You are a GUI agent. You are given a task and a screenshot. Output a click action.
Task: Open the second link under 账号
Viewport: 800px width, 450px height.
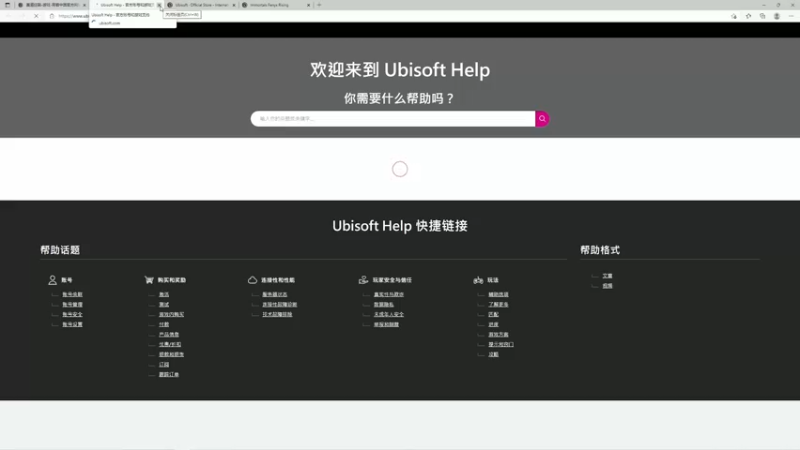click(x=72, y=304)
